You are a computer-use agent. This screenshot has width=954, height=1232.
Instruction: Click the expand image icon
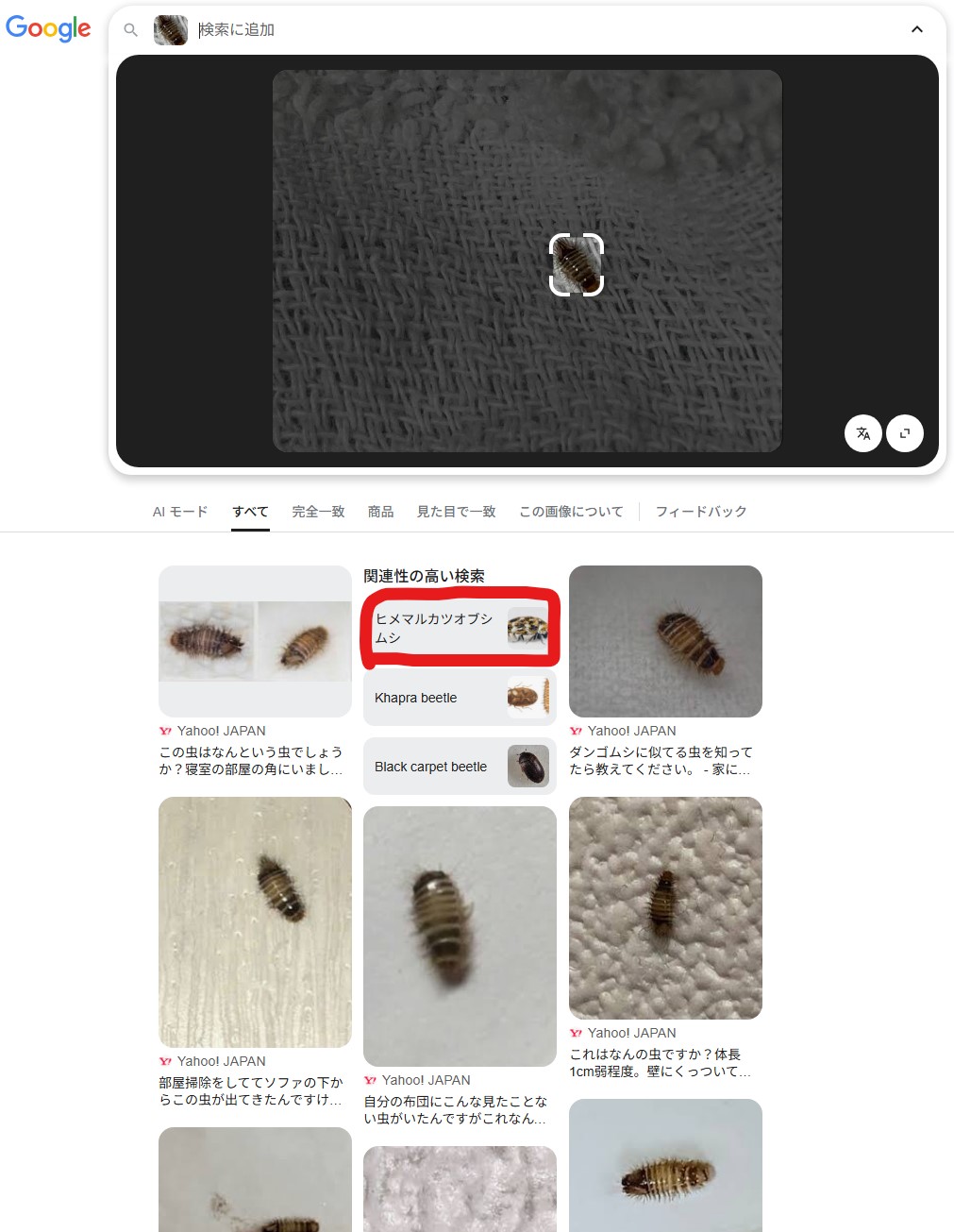(904, 433)
